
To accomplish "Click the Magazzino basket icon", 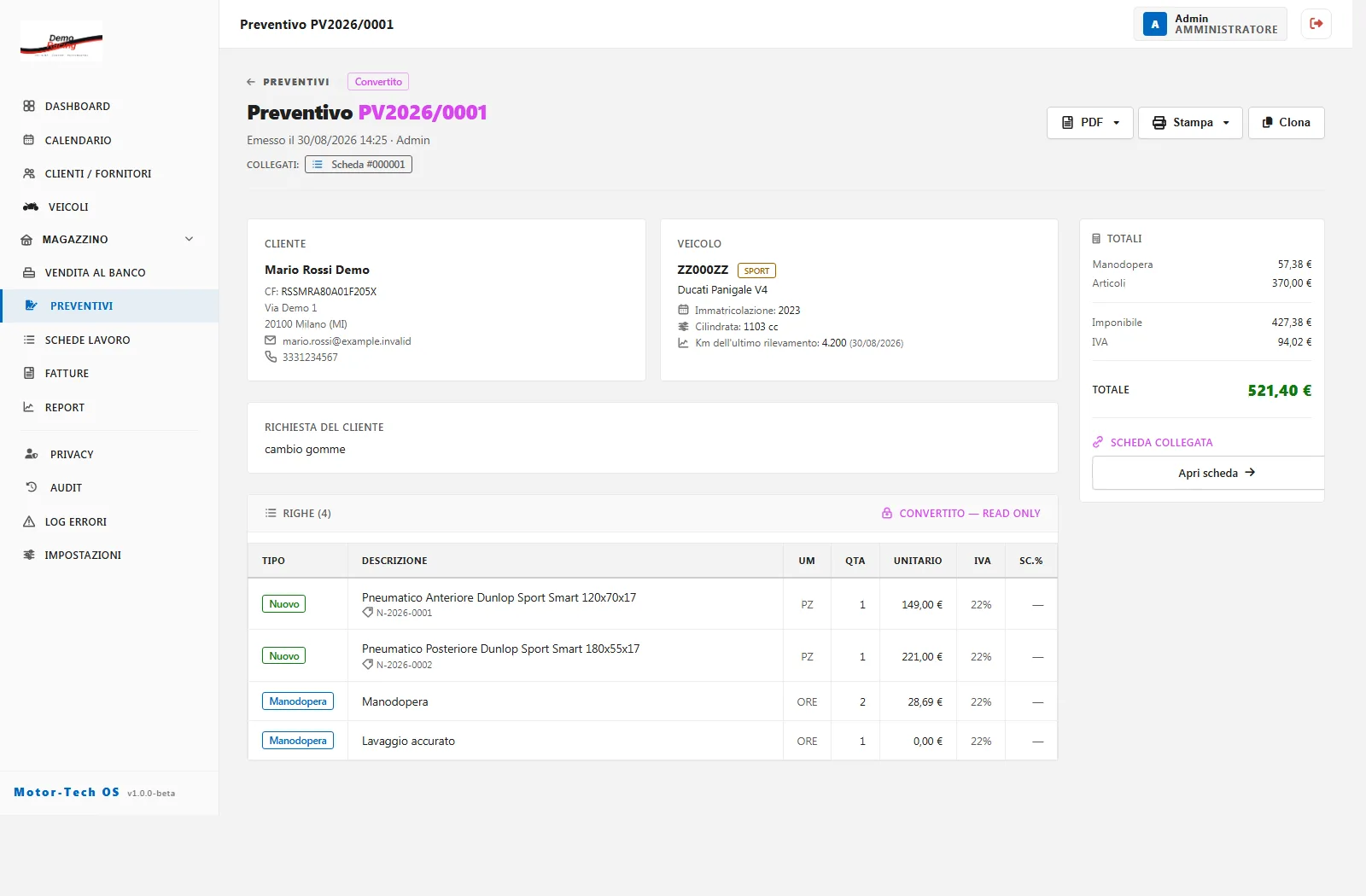I will coord(27,240).
